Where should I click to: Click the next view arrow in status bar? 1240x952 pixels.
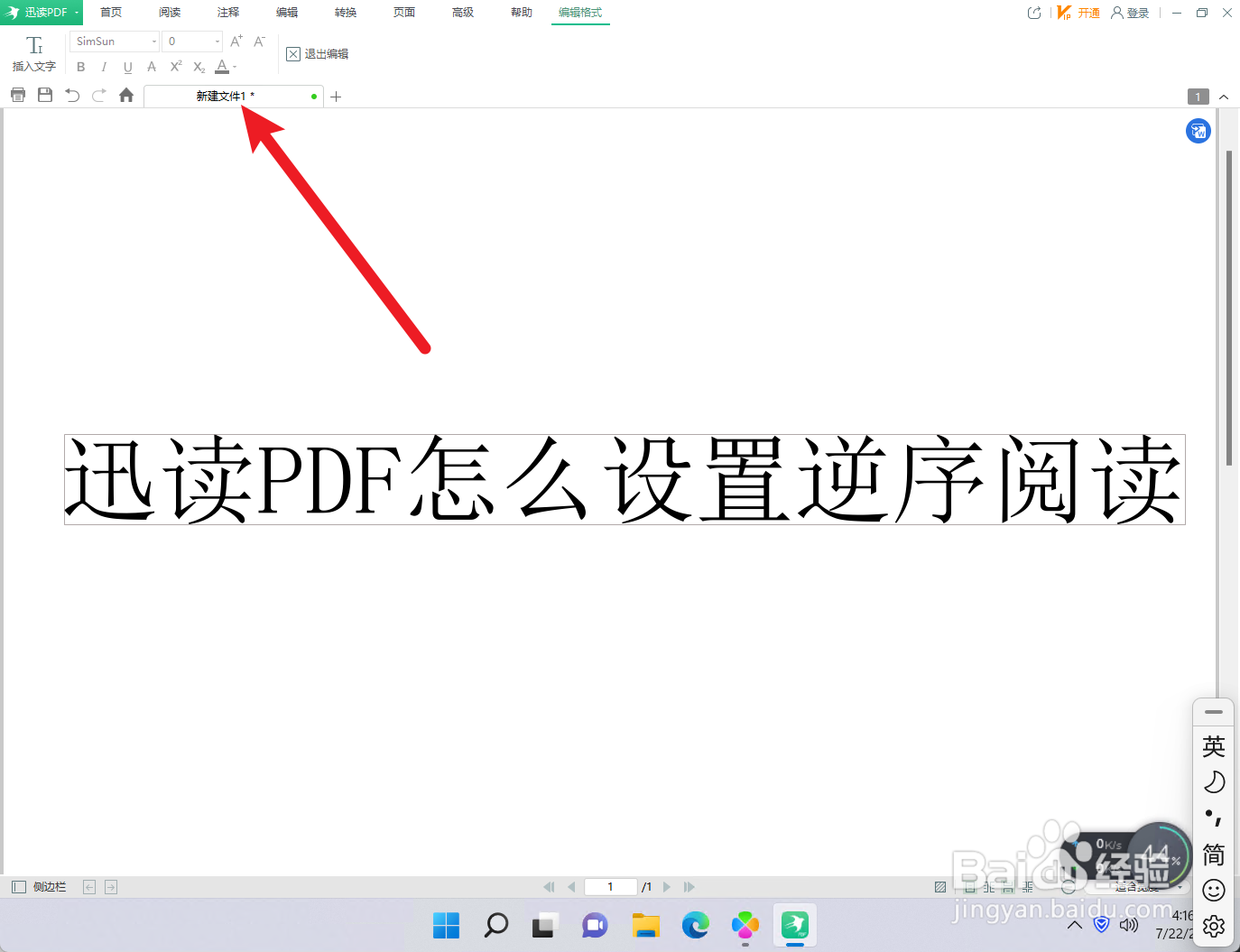(111, 887)
